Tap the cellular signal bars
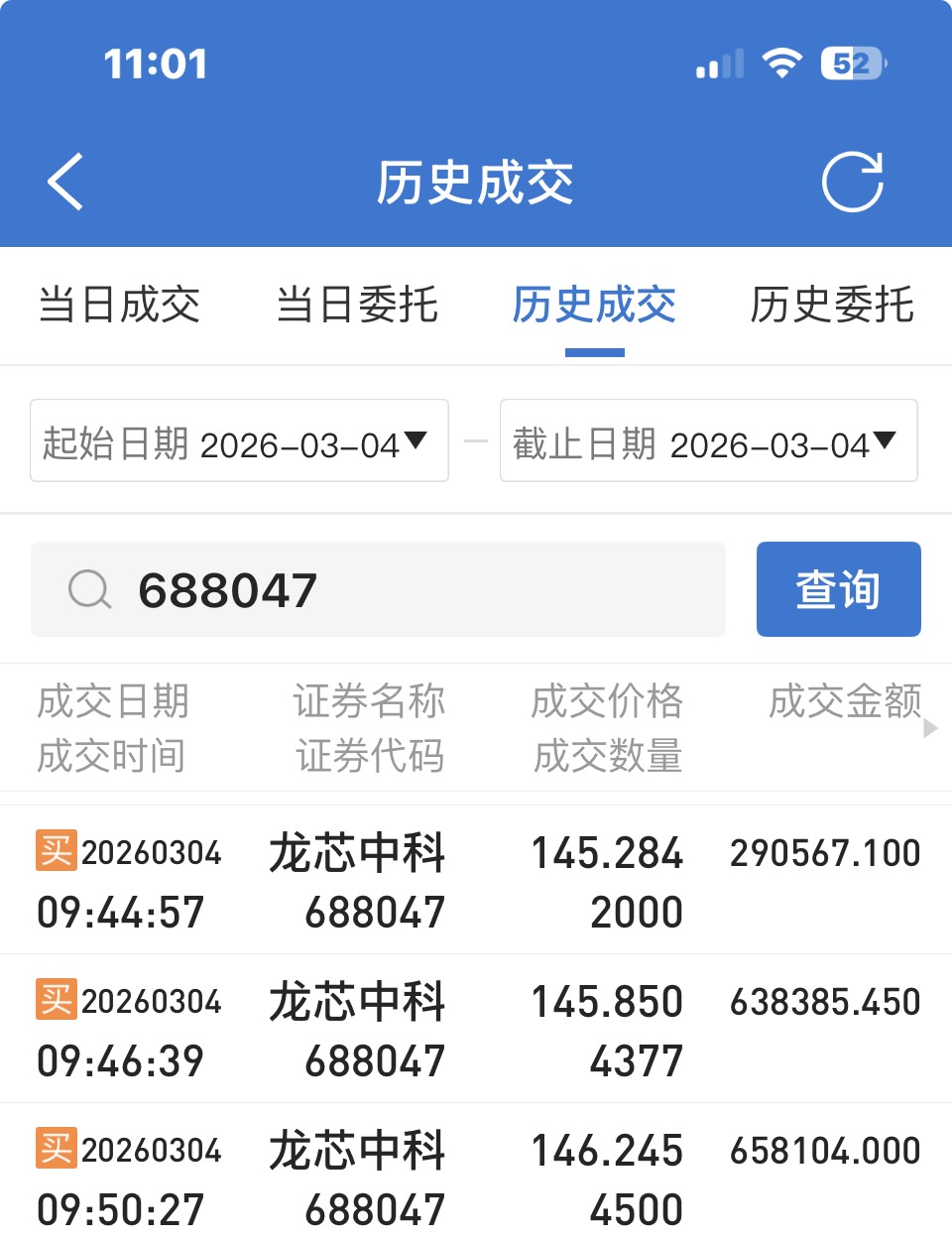Viewport: 952px width, 1241px height. (720, 64)
